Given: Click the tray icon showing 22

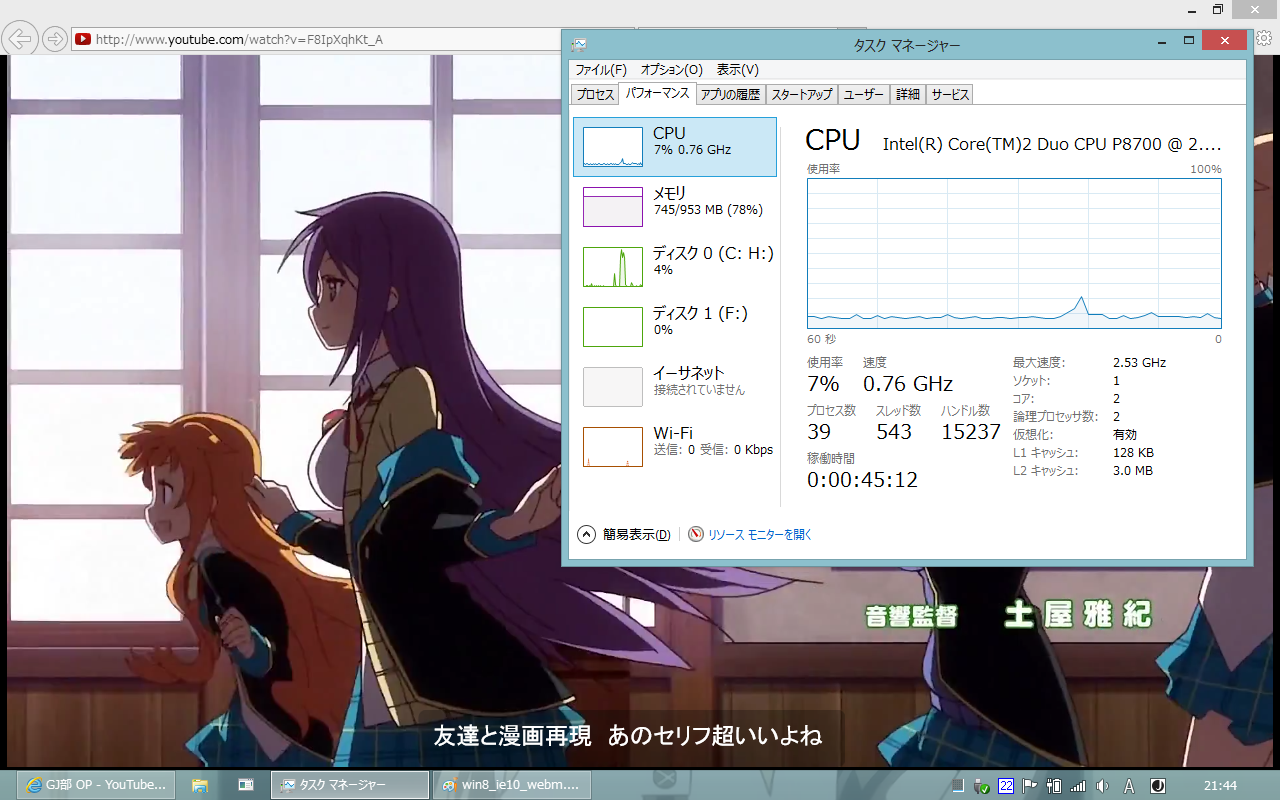Looking at the screenshot, I should (1006, 786).
